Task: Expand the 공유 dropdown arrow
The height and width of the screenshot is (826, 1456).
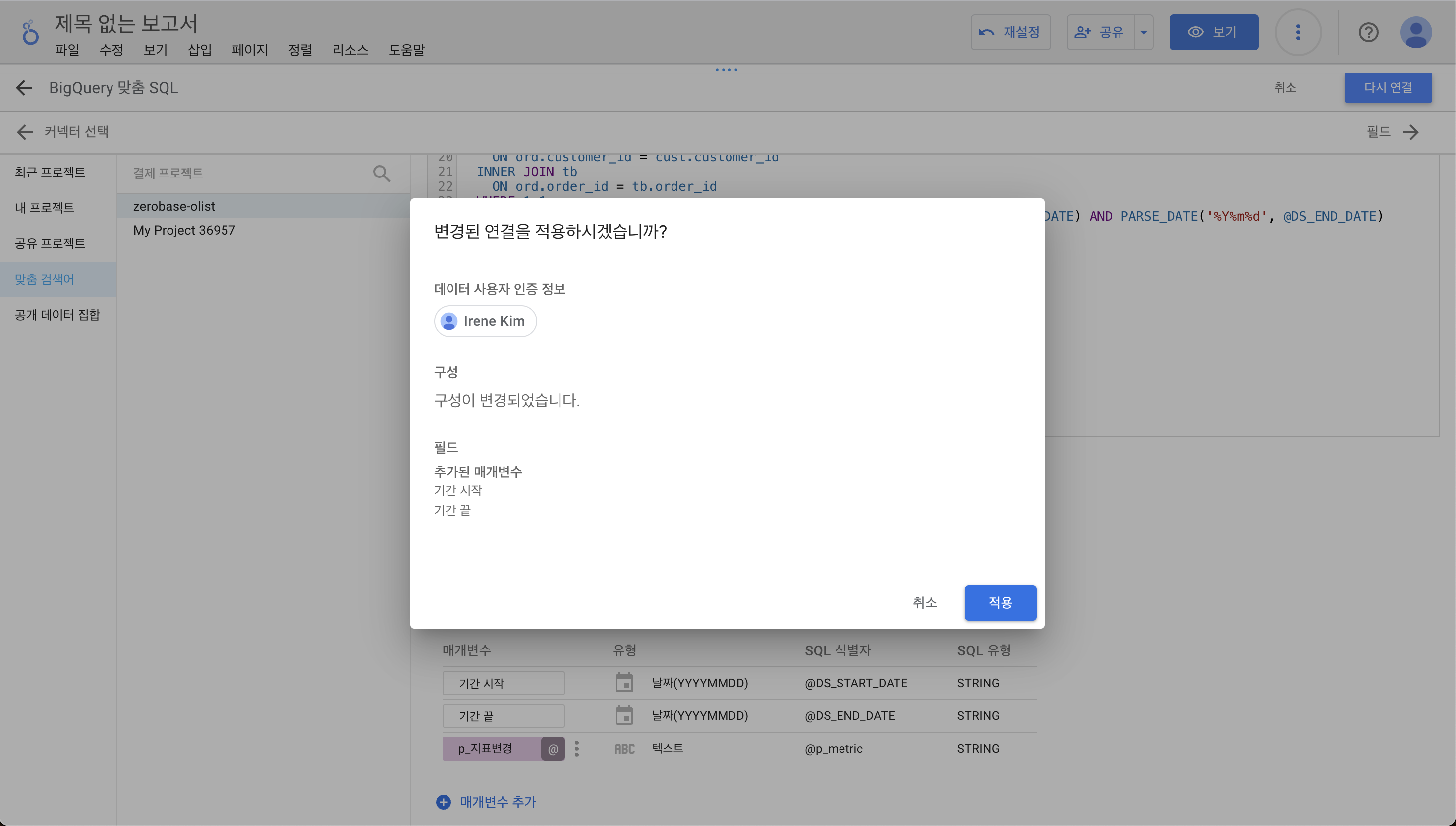Action: [x=1144, y=32]
